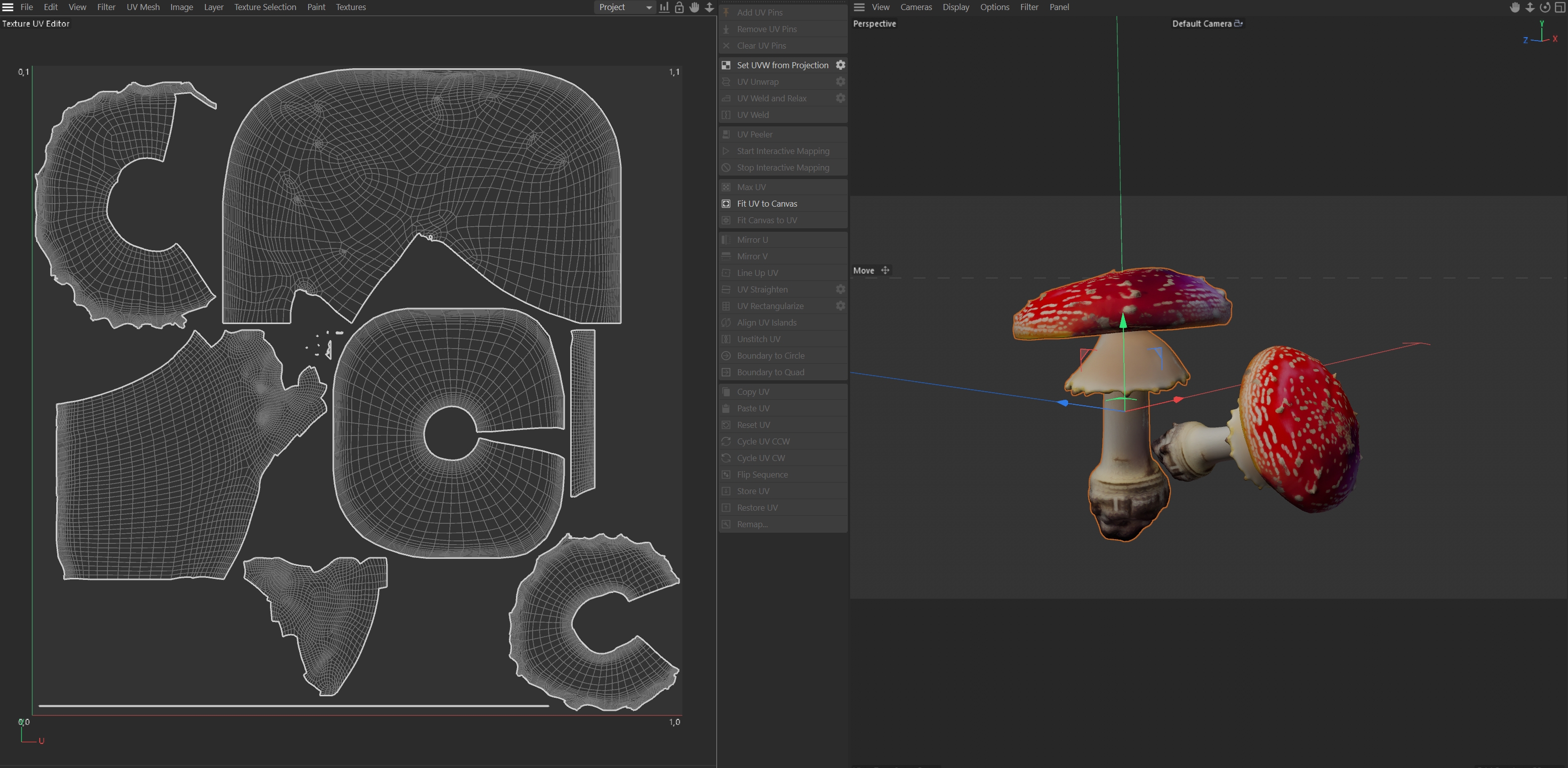Open the viewport Display menu
The height and width of the screenshot is (768, 1568).
(956, 8)
